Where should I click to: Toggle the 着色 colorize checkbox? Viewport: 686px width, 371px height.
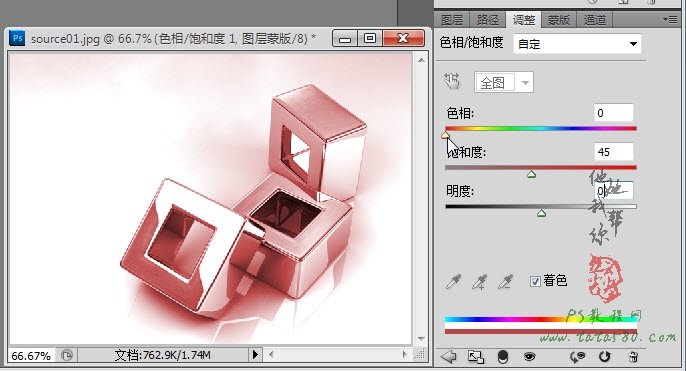(535, 281)
